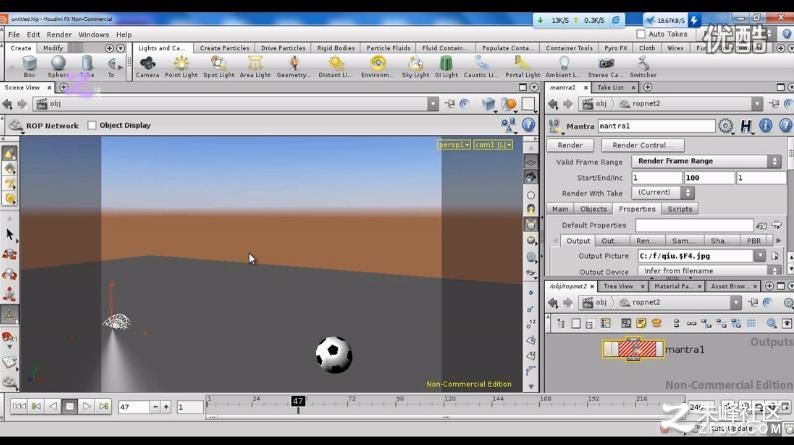Click the end frame field showing 100
794x445 pixels.
click(709, 178)
